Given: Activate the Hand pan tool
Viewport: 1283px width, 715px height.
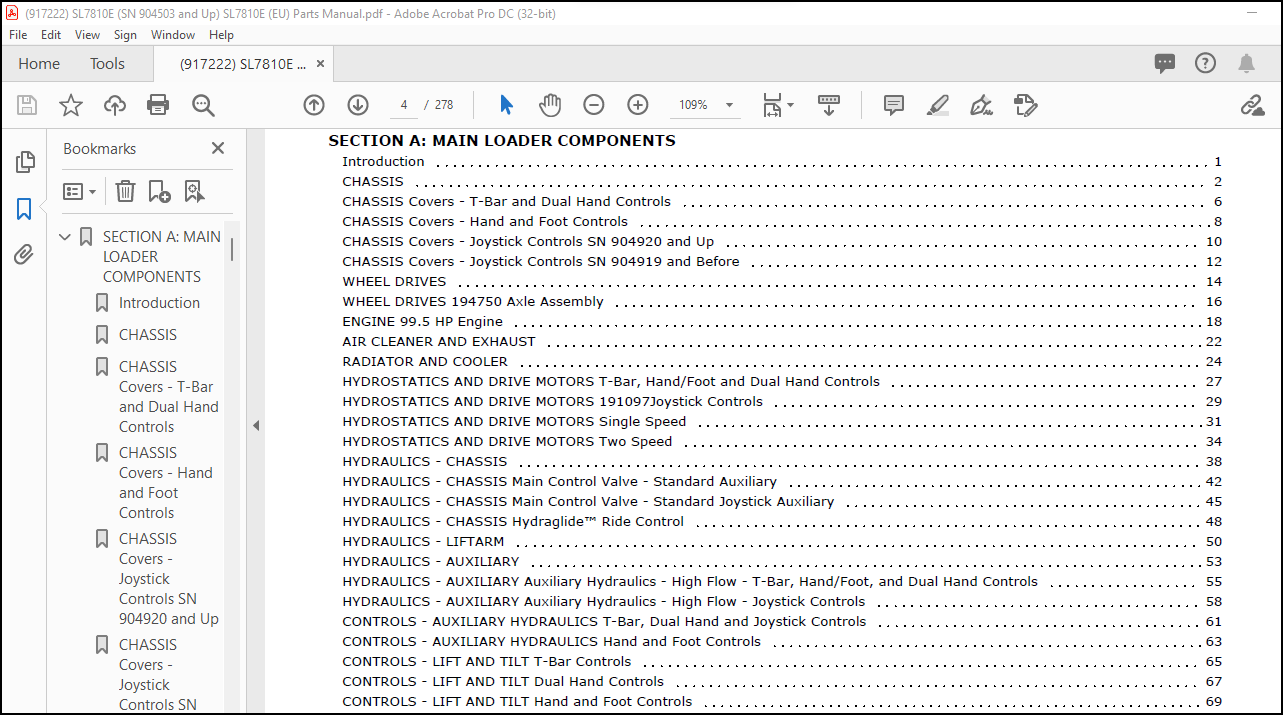Looking at the screenshot, I should click(x=550, y=105).
